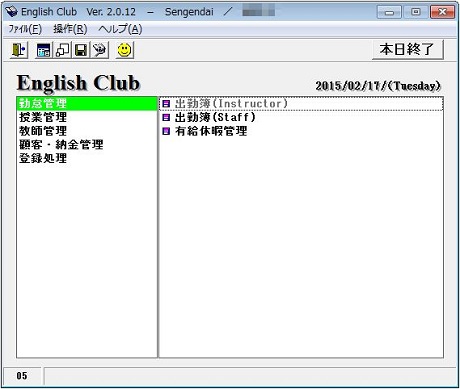
Task: Close the English Club window
Action: [442, 12]
